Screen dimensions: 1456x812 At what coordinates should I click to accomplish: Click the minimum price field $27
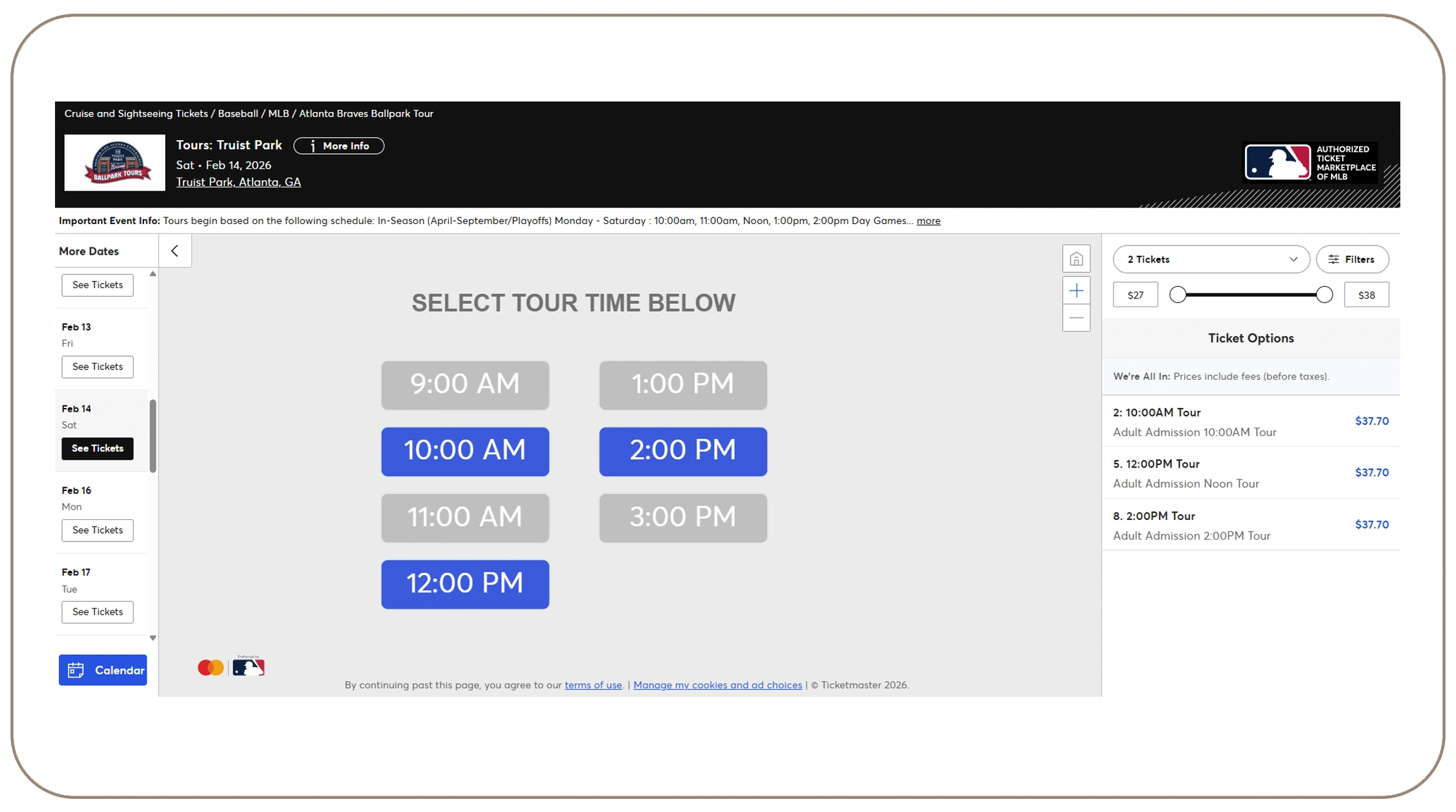click(x=1135, y=295)
